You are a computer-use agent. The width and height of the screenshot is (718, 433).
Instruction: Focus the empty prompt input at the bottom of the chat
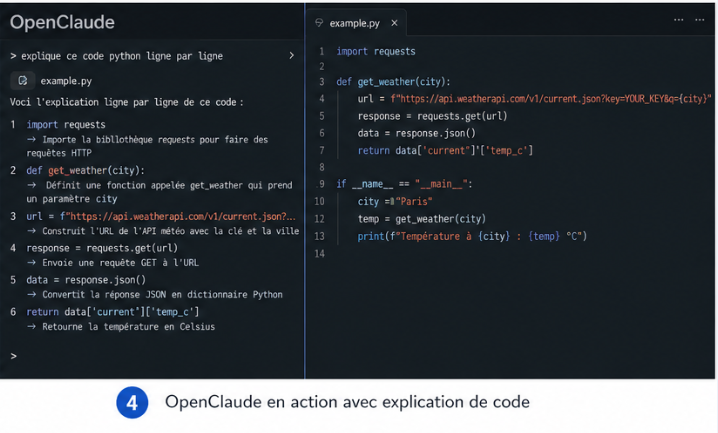coord(151,356)
